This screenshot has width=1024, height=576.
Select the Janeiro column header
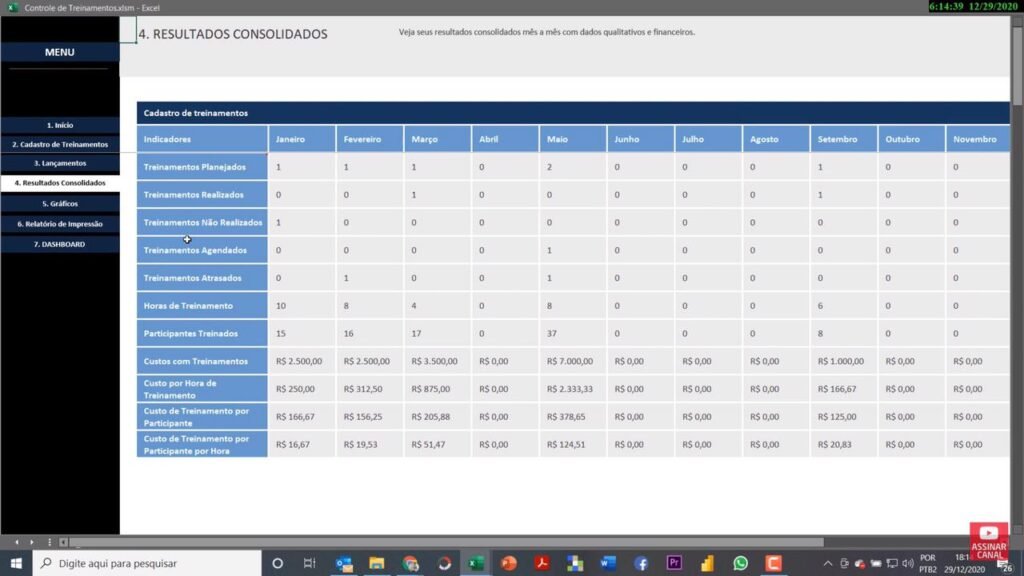[302, 139]
